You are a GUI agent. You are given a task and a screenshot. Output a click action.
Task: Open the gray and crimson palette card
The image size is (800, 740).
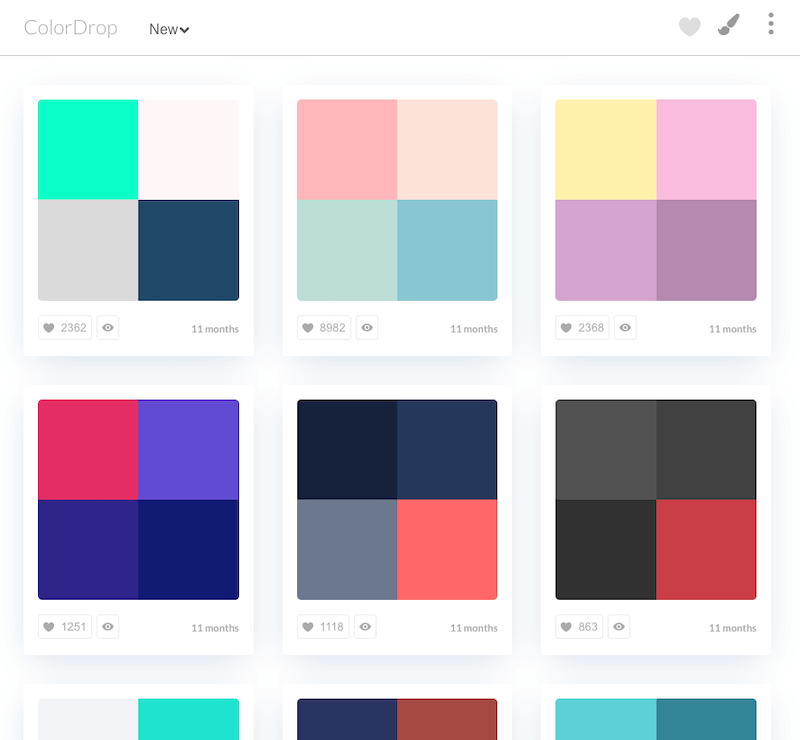click(x=656, y=500)
